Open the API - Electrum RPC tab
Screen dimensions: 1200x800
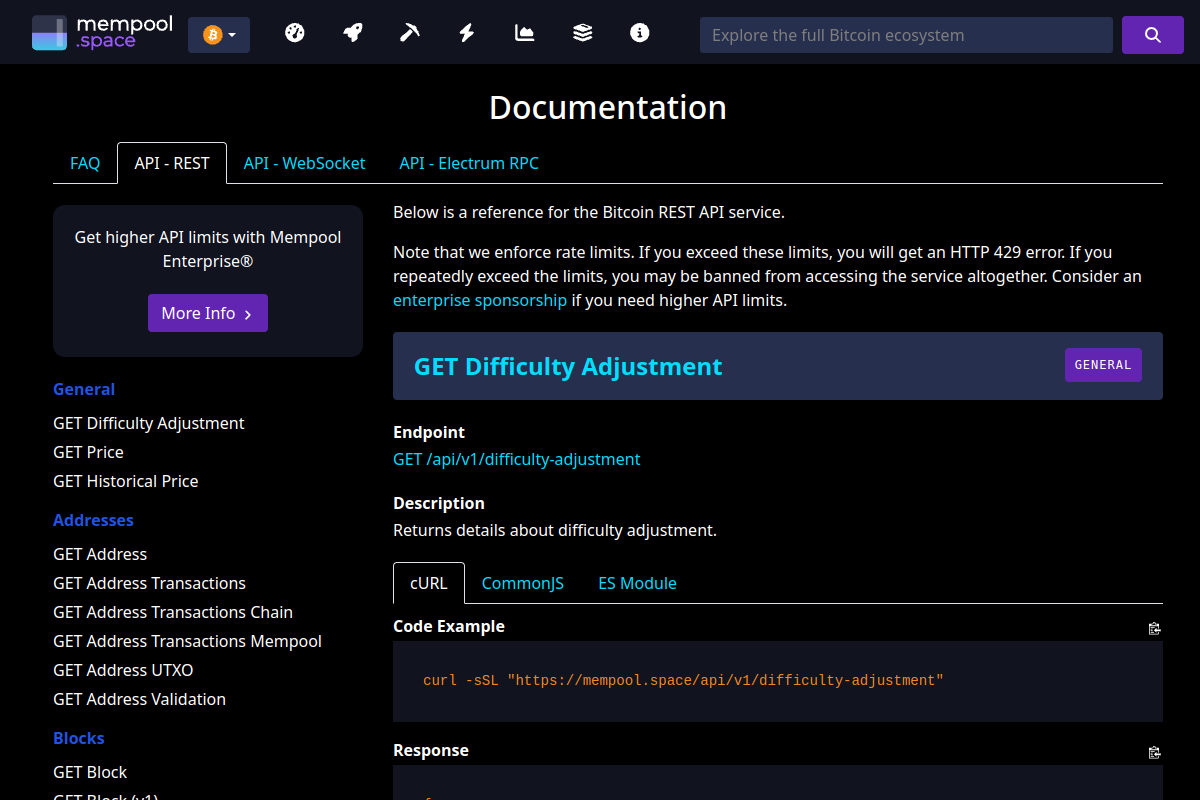469,163
